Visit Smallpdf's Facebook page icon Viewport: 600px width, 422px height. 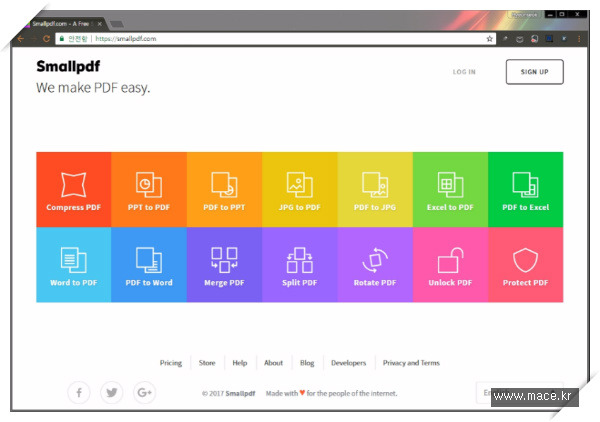(79, 393)
